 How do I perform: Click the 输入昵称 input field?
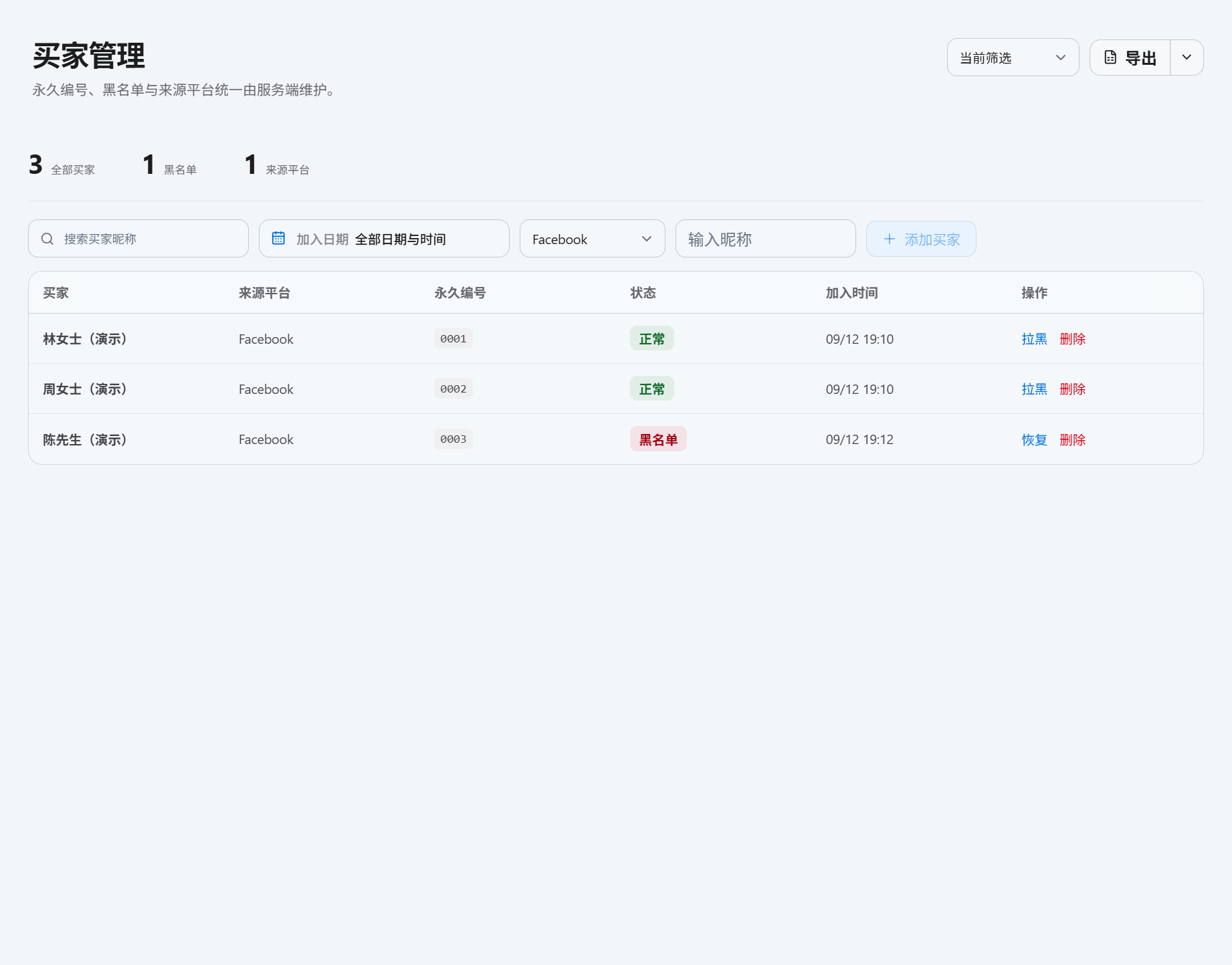765,239
